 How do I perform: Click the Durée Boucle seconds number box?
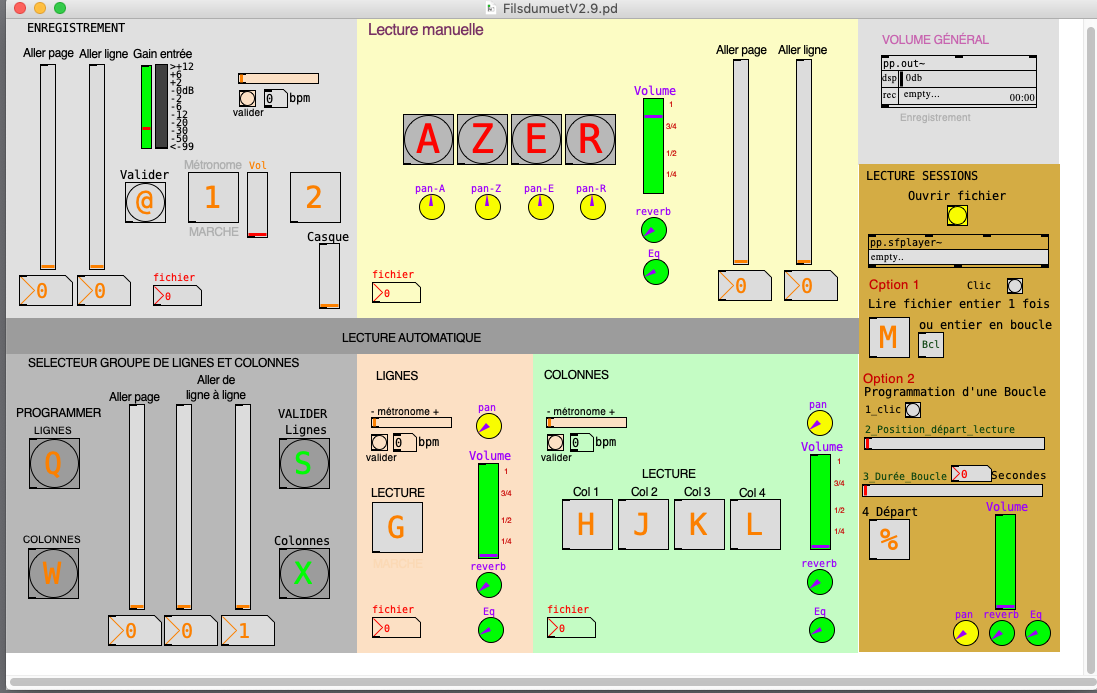click(x=970, y=474)
